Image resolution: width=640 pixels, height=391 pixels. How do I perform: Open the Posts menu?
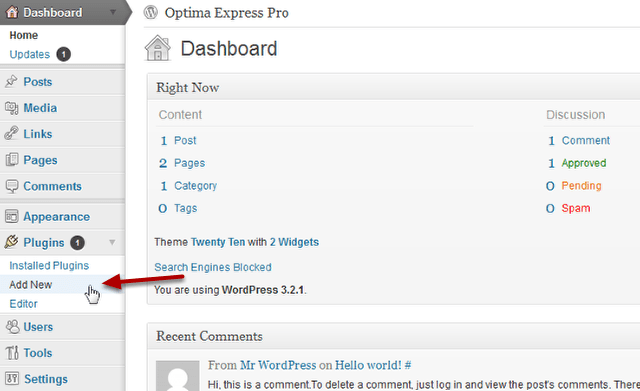point(38,82)
